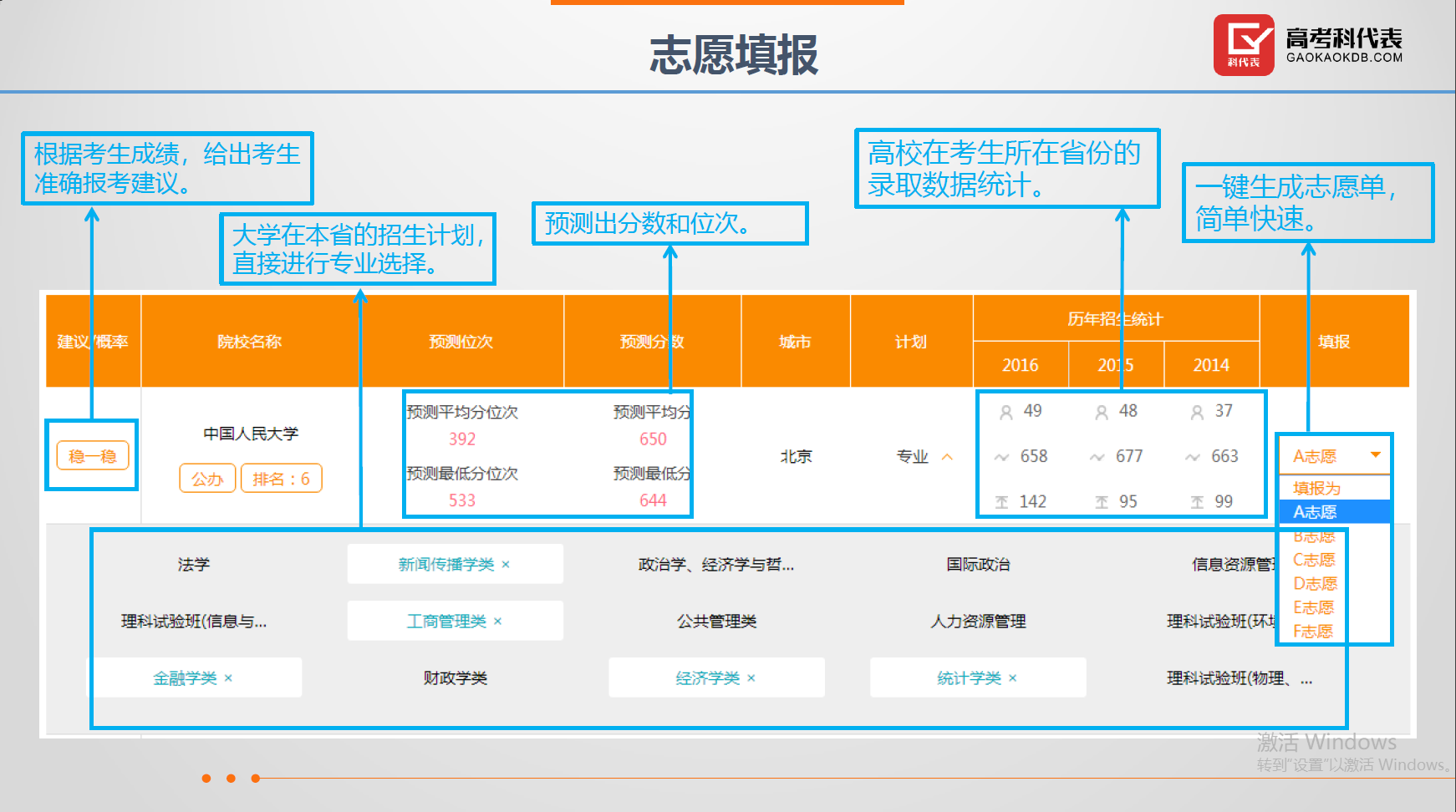The width and height of the screenshot is (1456, 812).
Task: Click the 排名：6 ranking tag
Action: pos(281,479)
